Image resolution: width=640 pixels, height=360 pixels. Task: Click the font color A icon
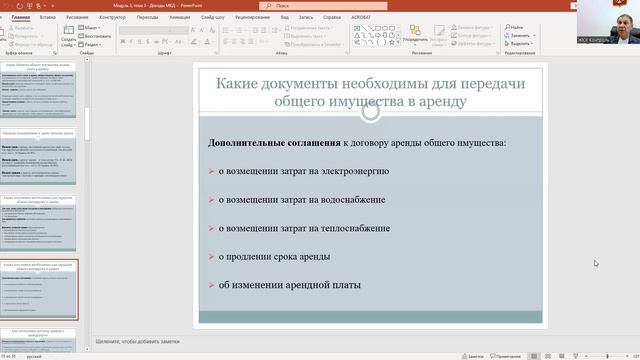[x=207, y=42]
